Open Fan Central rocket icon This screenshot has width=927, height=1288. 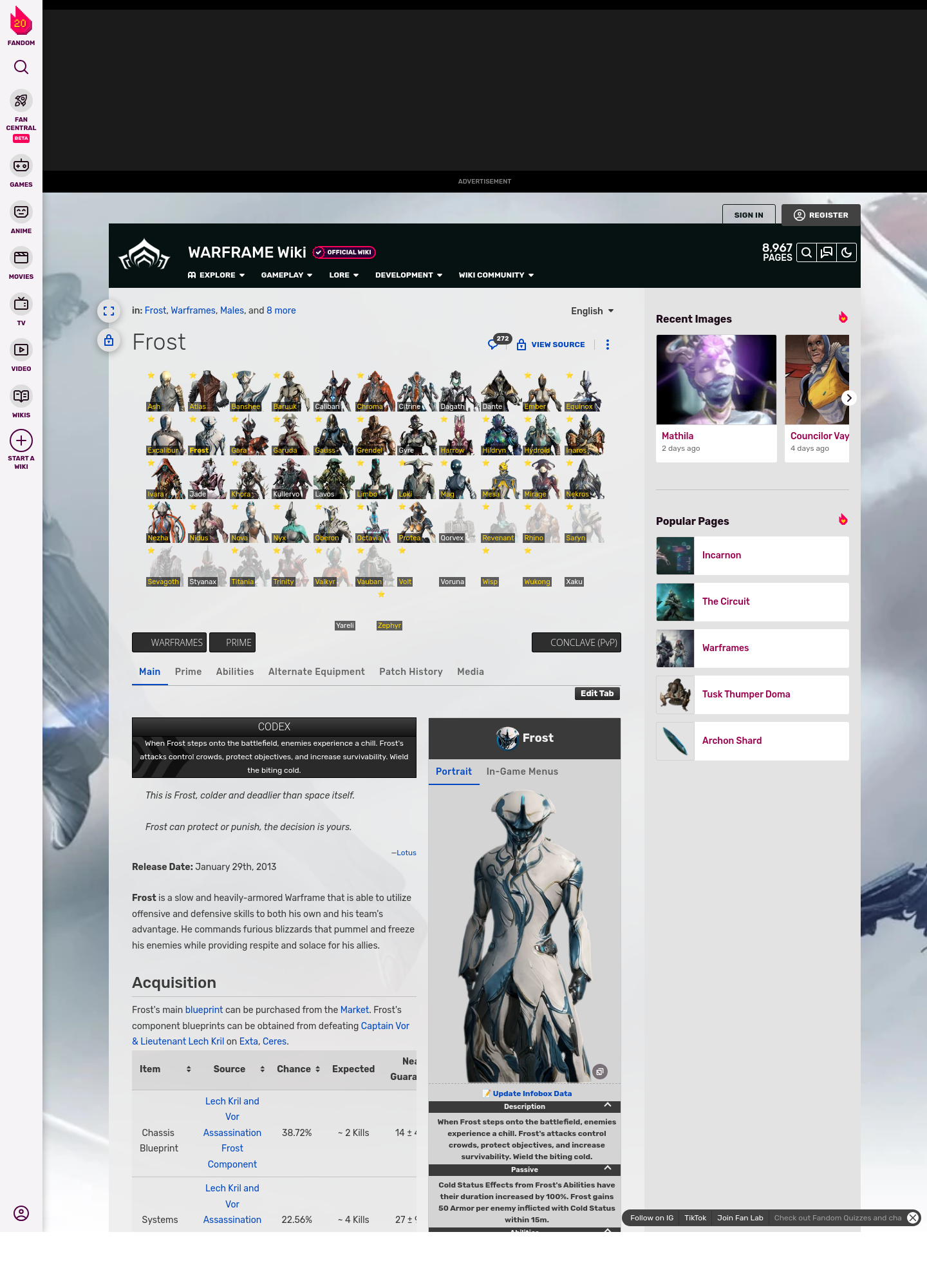coord(21,101)
